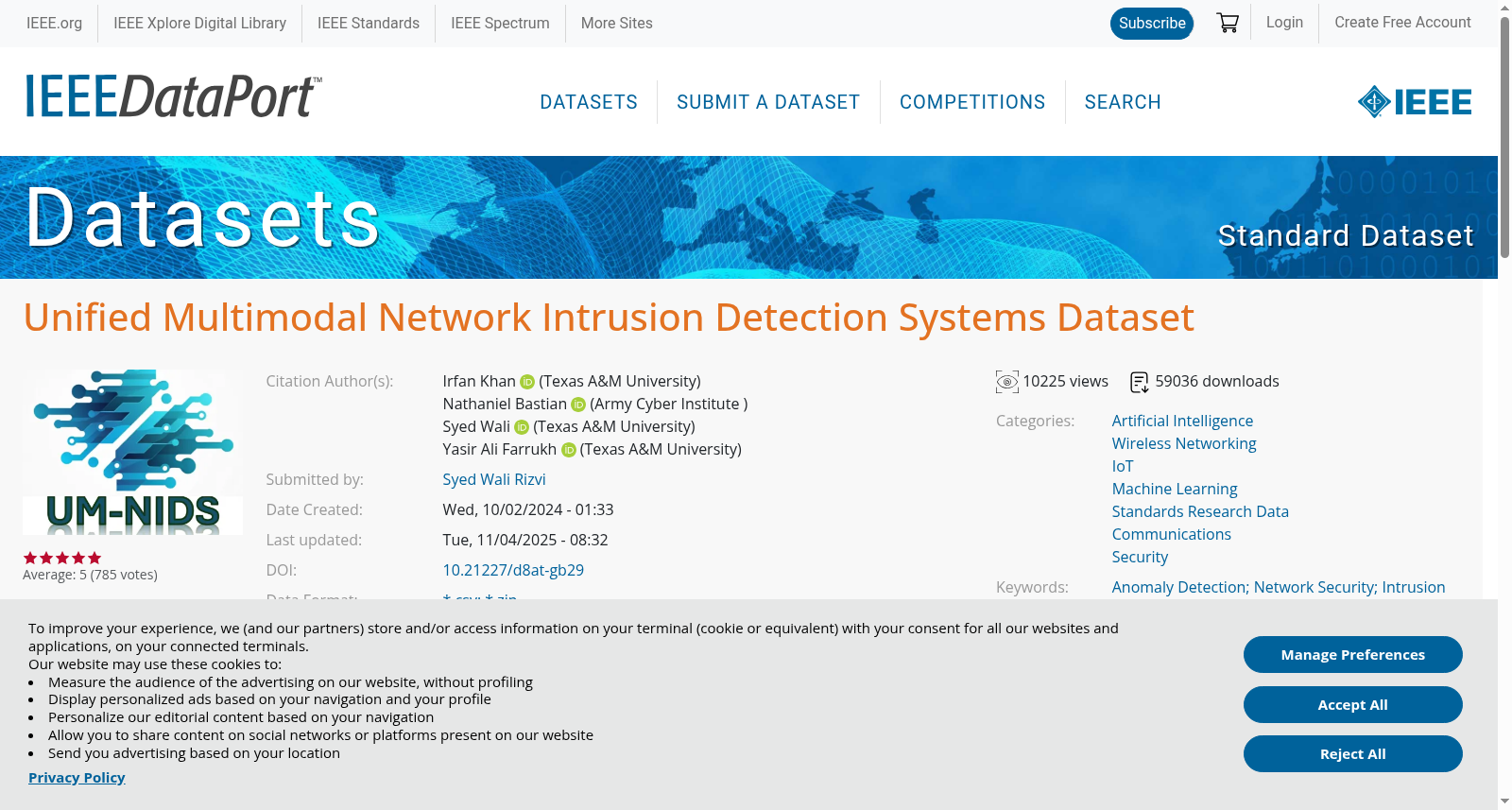Click 'Average: 5 (785 votes)' text
1512x810 pixels.
pyautogui.click(x=90, y=575)
